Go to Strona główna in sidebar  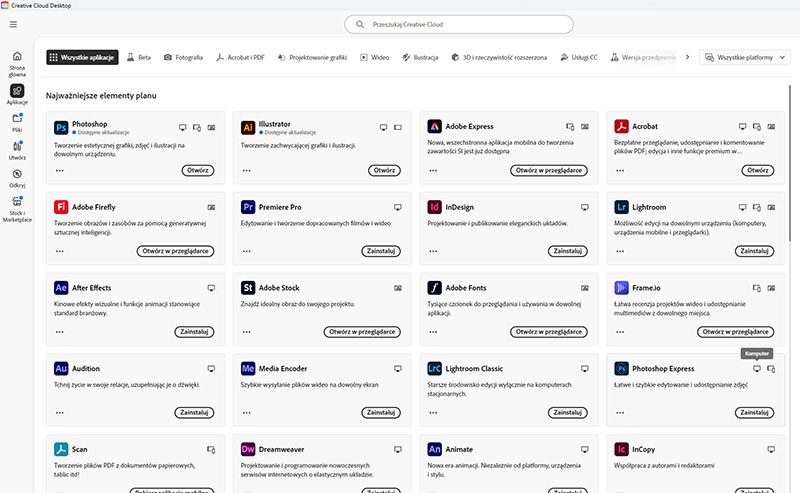pos(17,64)
